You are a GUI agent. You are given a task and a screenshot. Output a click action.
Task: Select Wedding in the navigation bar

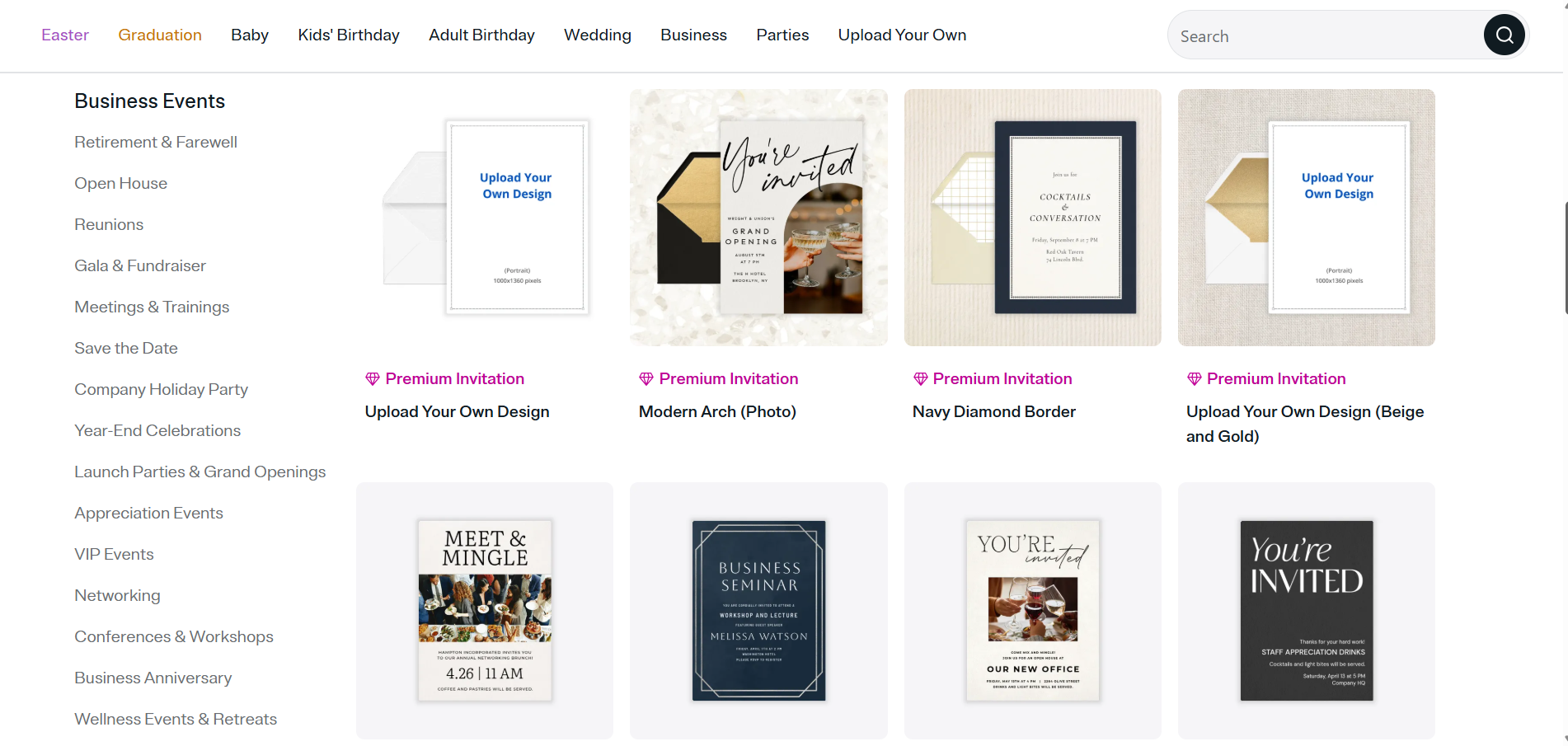tap(598, 35)
